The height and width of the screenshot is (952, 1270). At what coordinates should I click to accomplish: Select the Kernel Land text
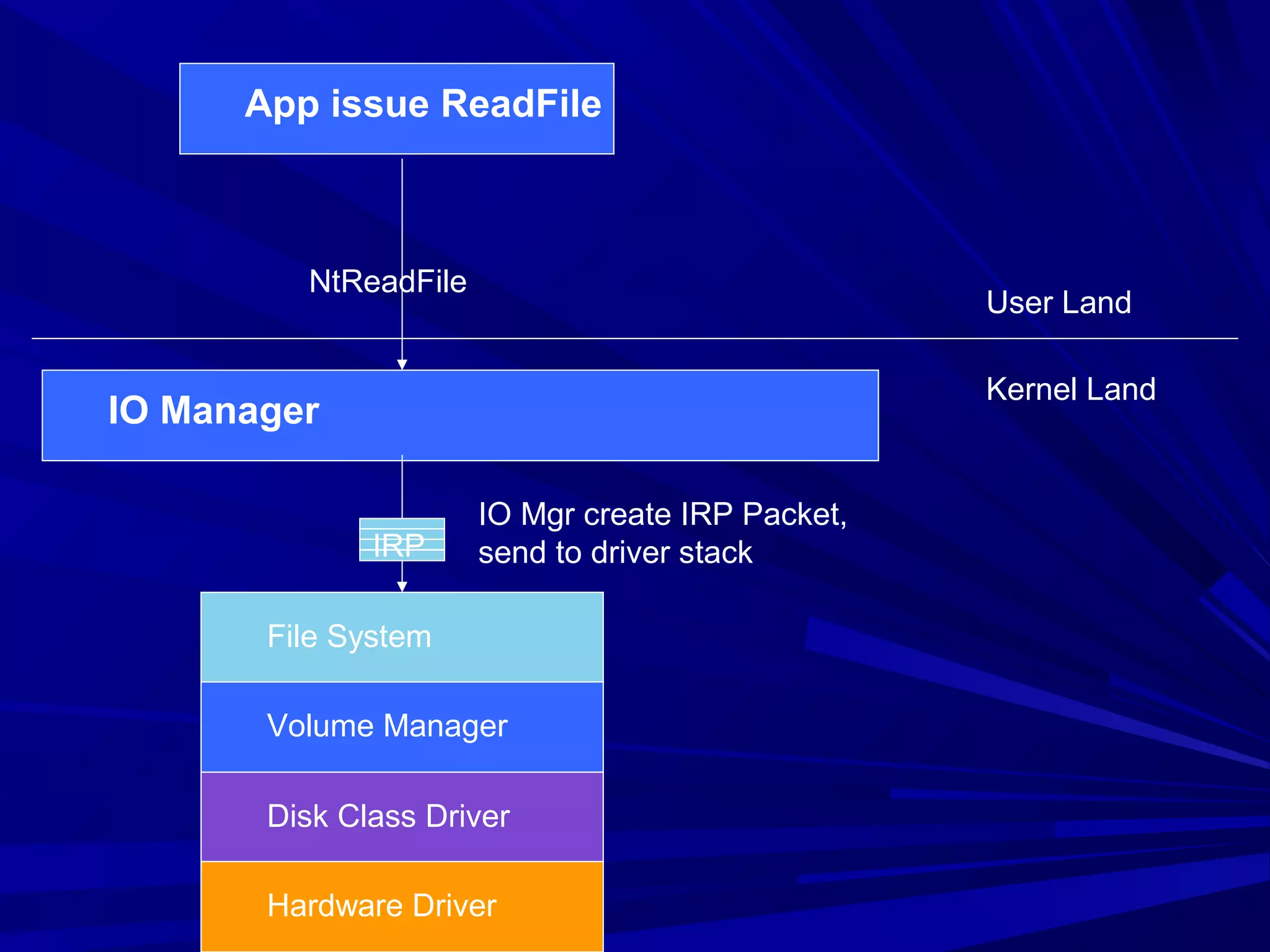click(x=1070, y=389)
